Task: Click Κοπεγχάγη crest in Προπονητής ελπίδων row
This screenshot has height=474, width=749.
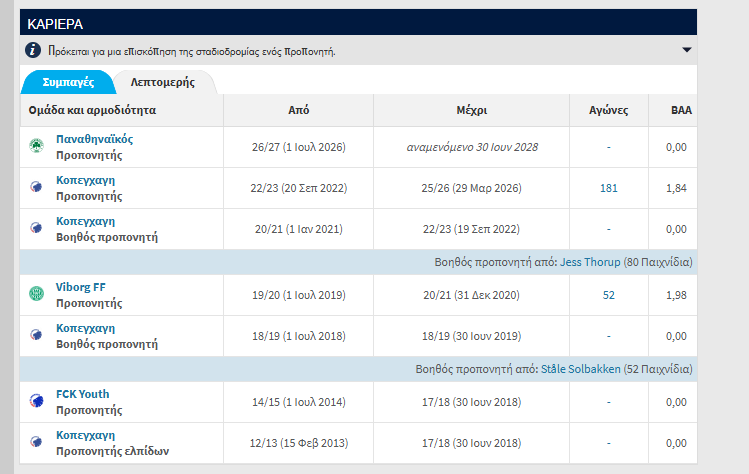Action: (x=36, y=442)
